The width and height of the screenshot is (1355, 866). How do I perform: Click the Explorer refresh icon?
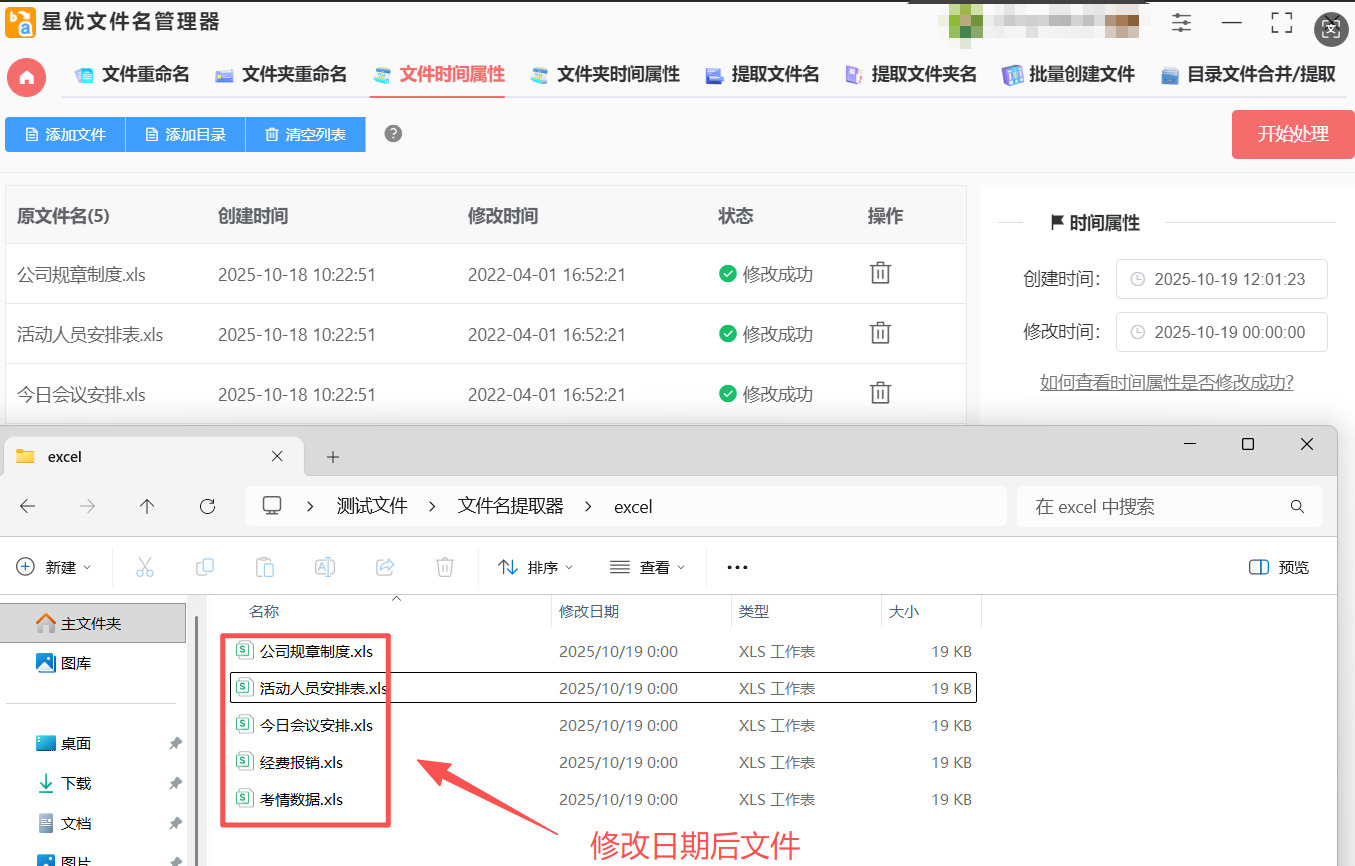(x=207, y=507)
